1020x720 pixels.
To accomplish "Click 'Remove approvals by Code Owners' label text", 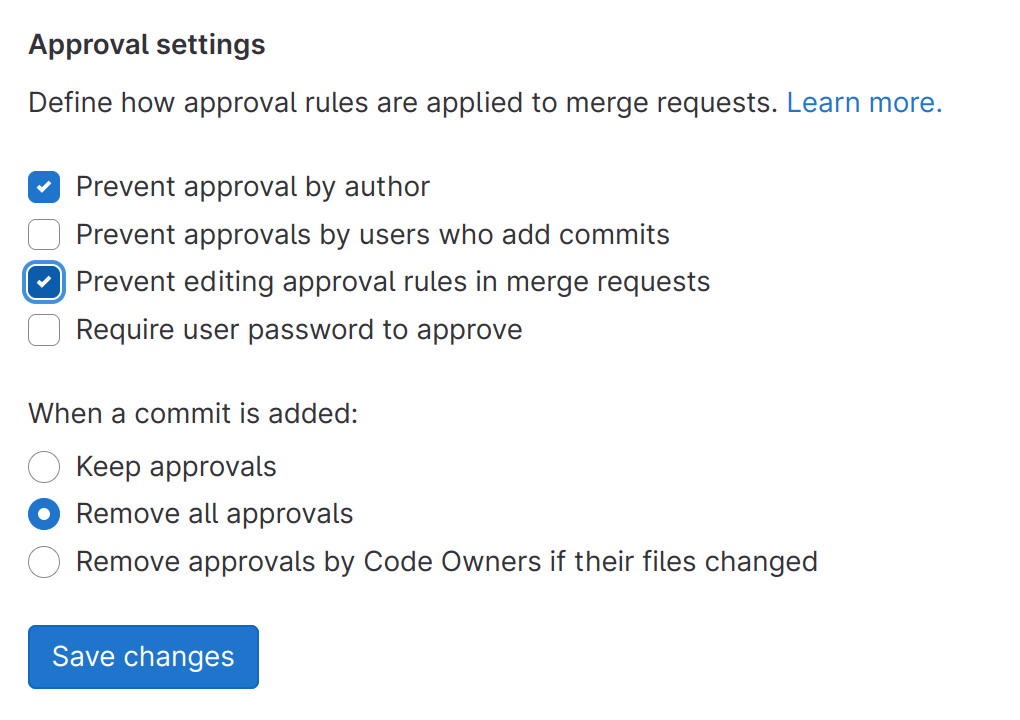I will pos(447,562).
